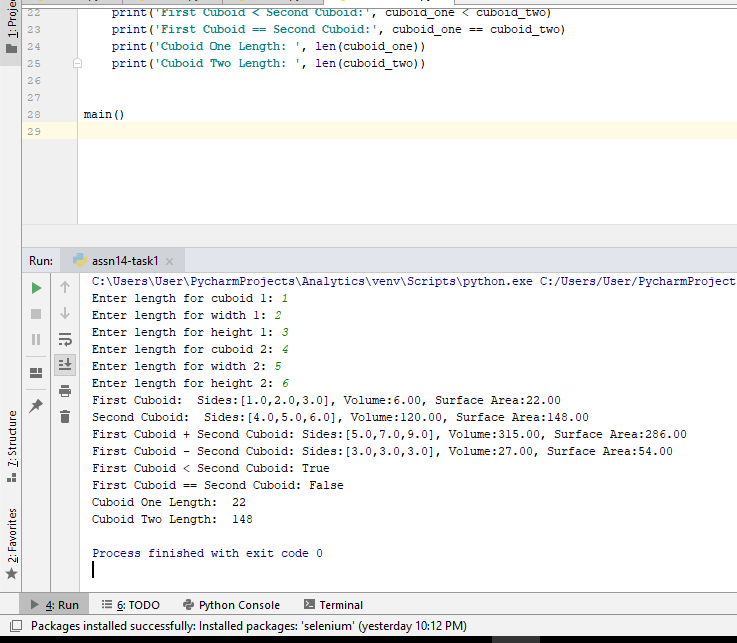Click the status bar tool window toggle icon

coord(16,626)
